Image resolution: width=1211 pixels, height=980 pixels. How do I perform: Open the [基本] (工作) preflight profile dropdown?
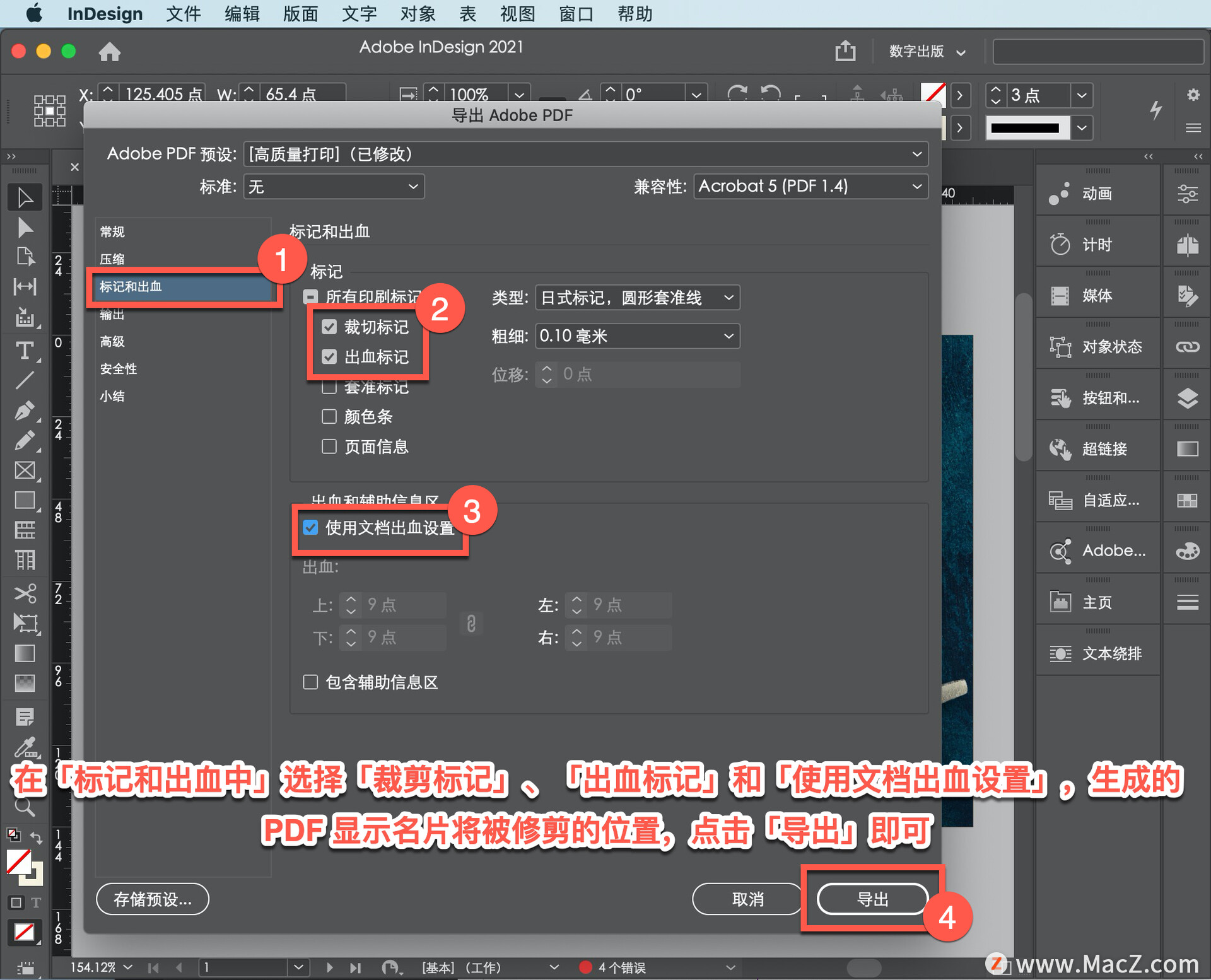click(x=554, y=967)
